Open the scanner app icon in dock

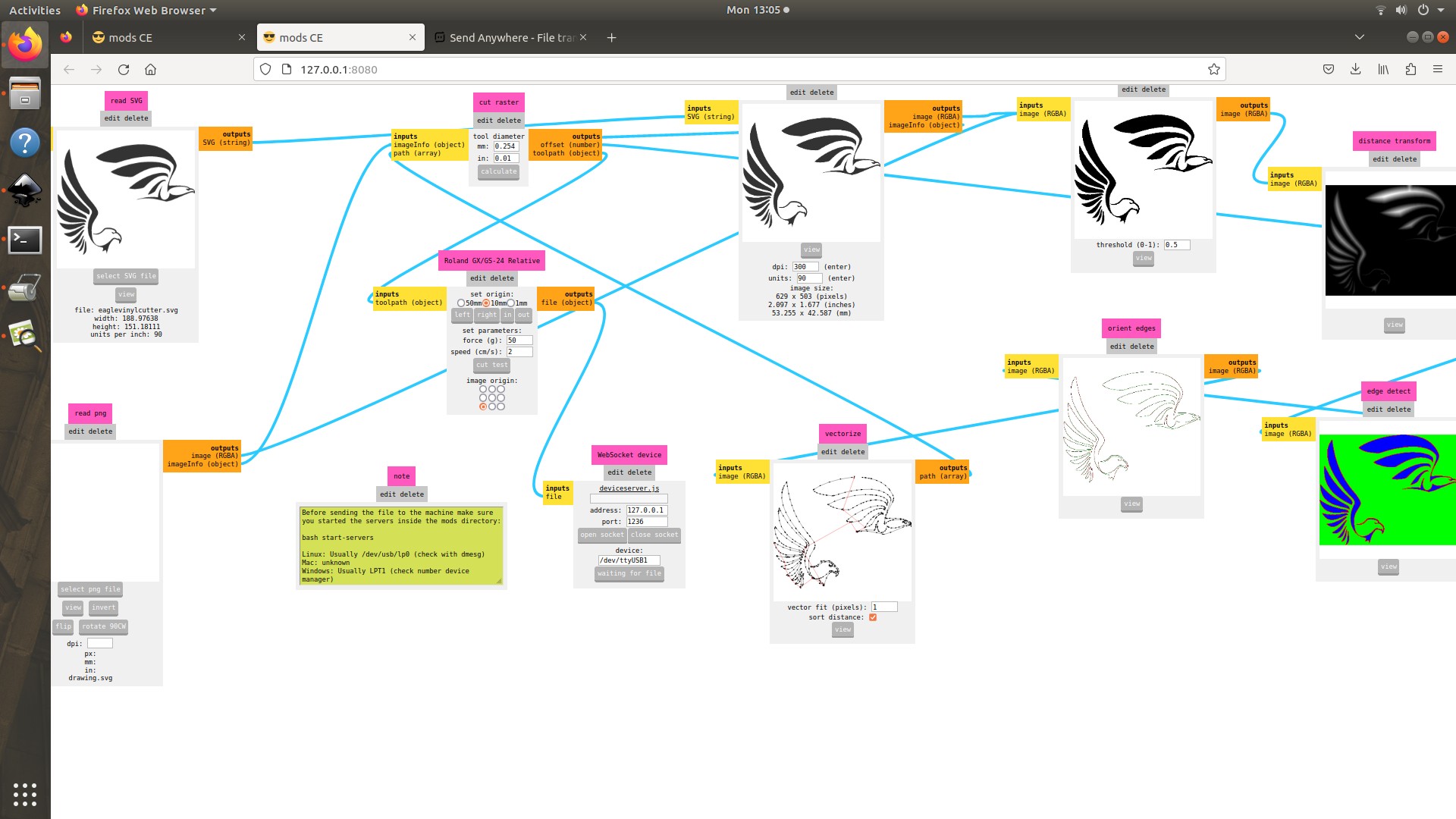25,288
